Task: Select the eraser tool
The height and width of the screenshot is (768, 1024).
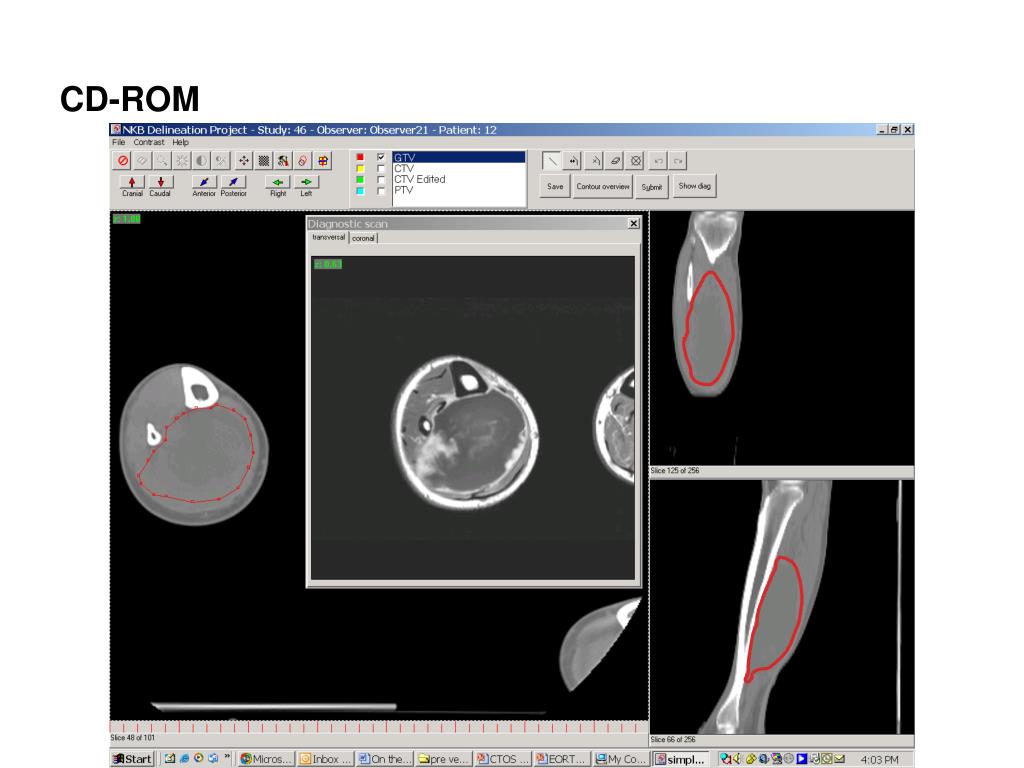Action: [x=615, y=161]
